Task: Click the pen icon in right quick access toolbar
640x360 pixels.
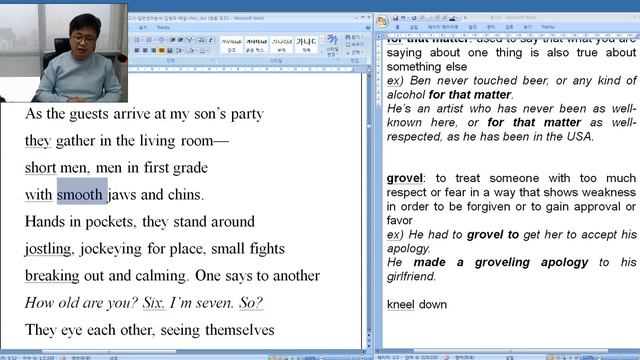Action: pos(452,18)
